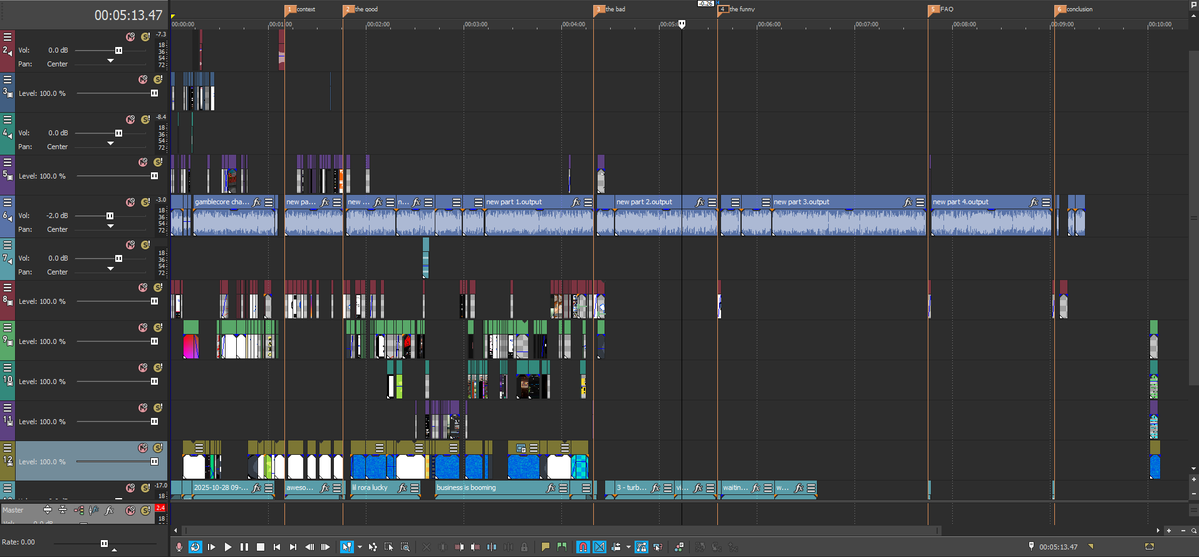Click the Play From Start button
Image resolution: width=1199 pixels, height=557 pixels.
click(x=212, y=547)
